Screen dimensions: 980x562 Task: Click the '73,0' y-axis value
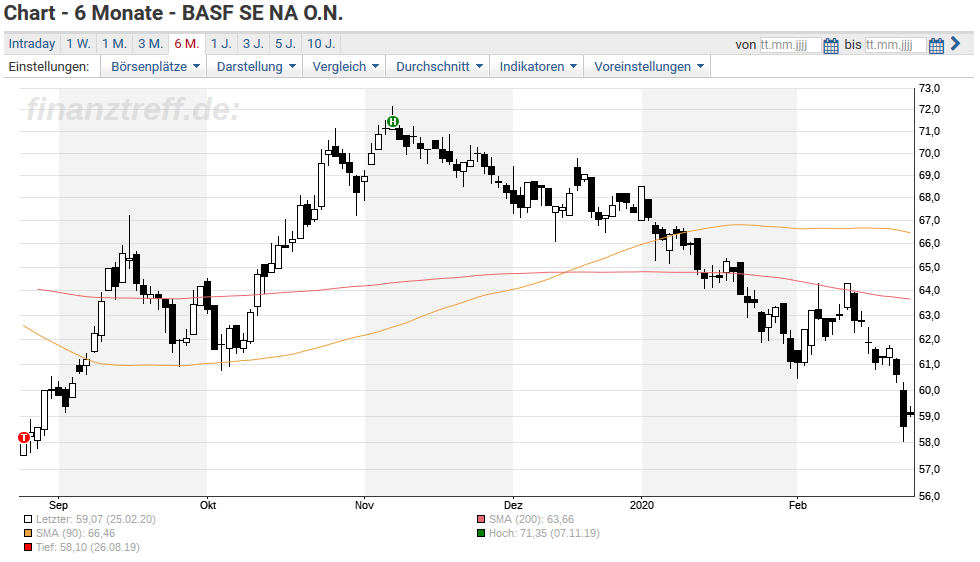929,88
